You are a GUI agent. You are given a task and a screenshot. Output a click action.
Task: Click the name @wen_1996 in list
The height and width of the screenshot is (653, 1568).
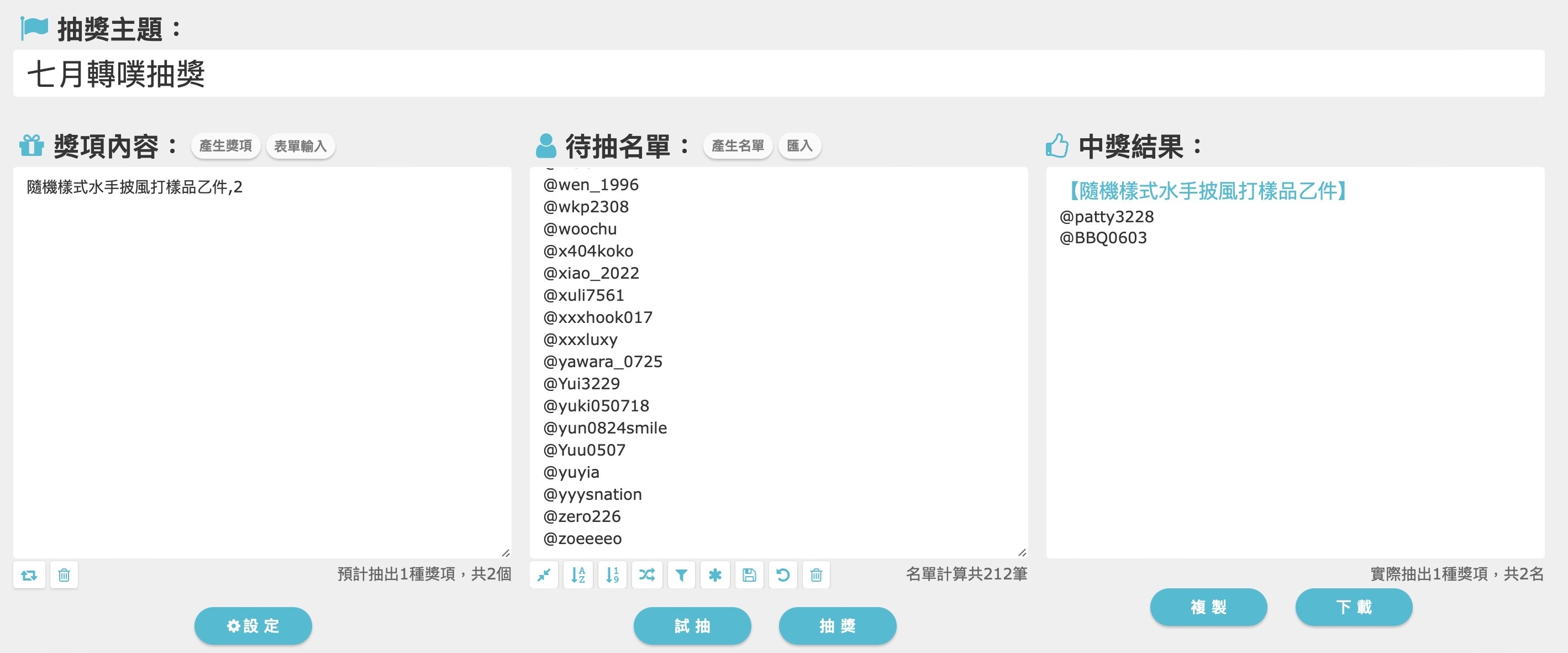(591, 185)
